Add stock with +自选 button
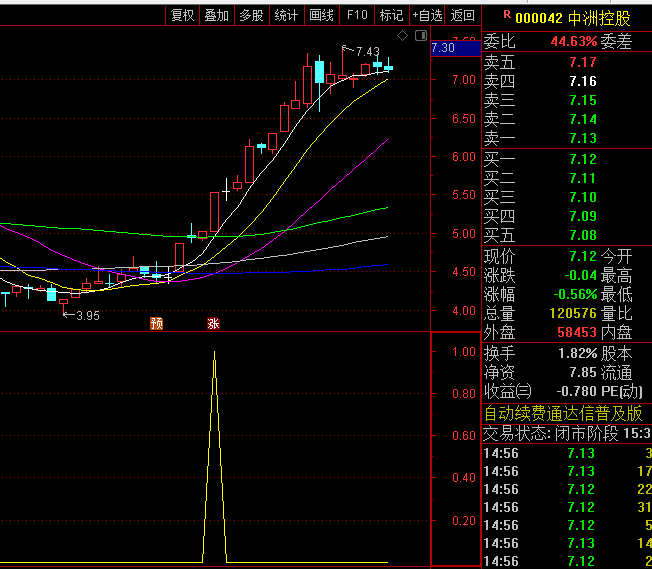 pyautogui.click(x=427, y=15)
